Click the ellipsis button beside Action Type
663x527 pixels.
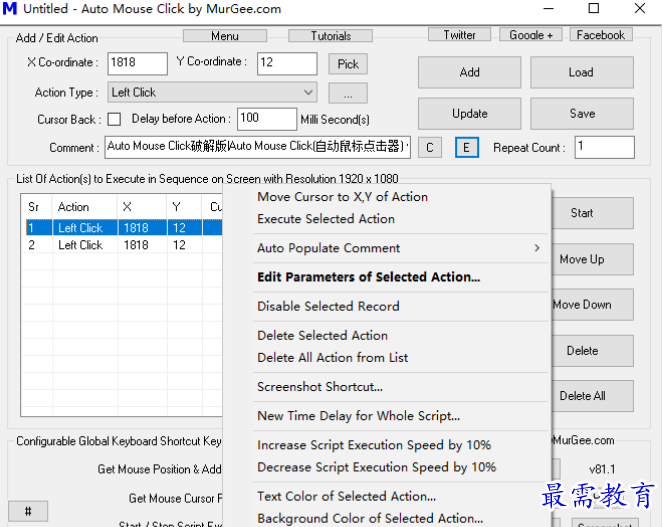(348, 93)
